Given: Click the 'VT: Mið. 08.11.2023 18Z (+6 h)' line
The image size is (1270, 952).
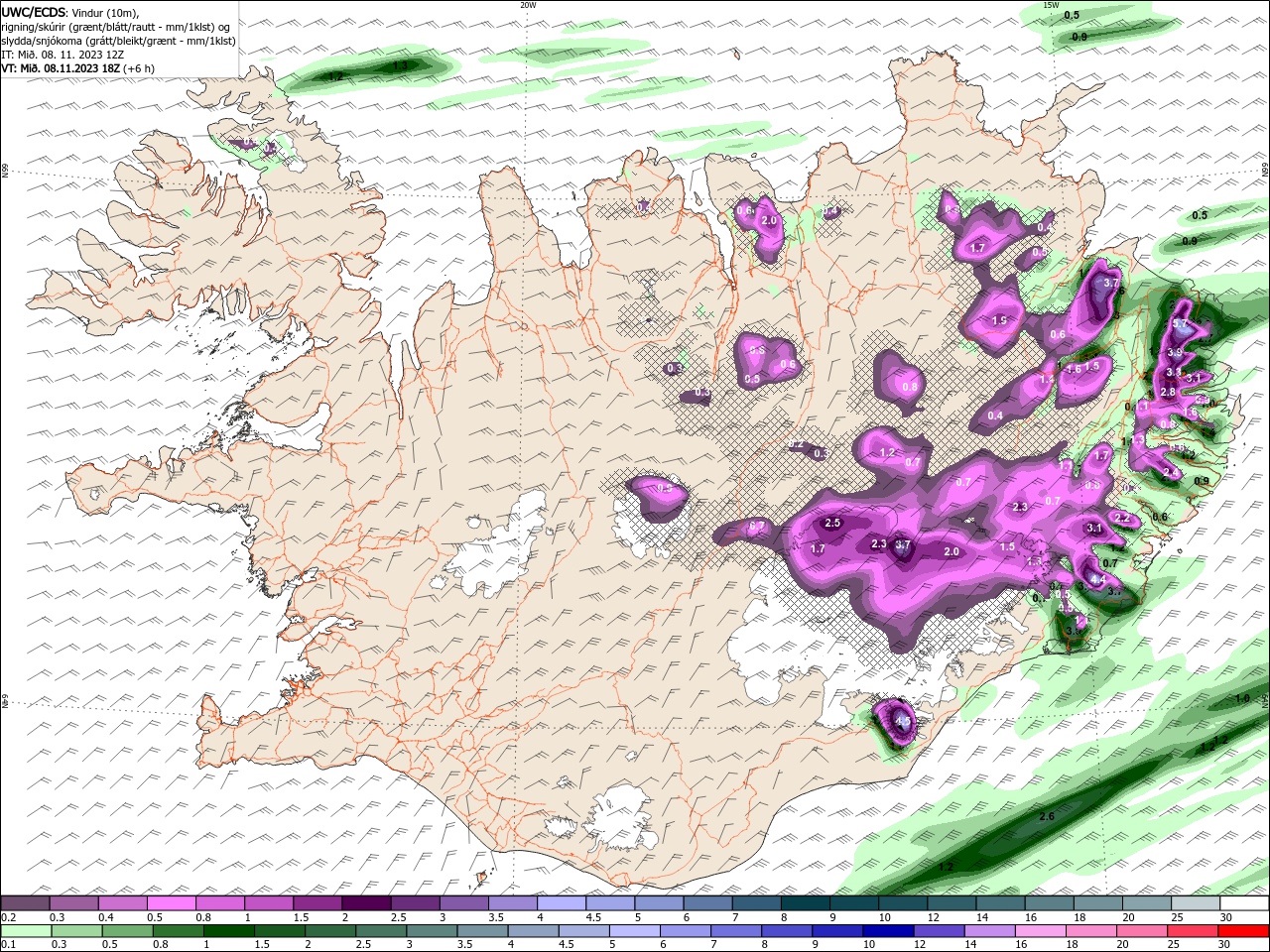Looking at the screenshot, I should [x=77, y=68].
